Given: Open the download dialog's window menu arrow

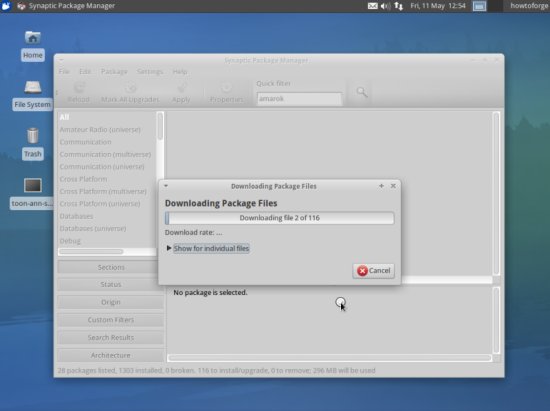Looking at the screenshot, I should (166, 186).
